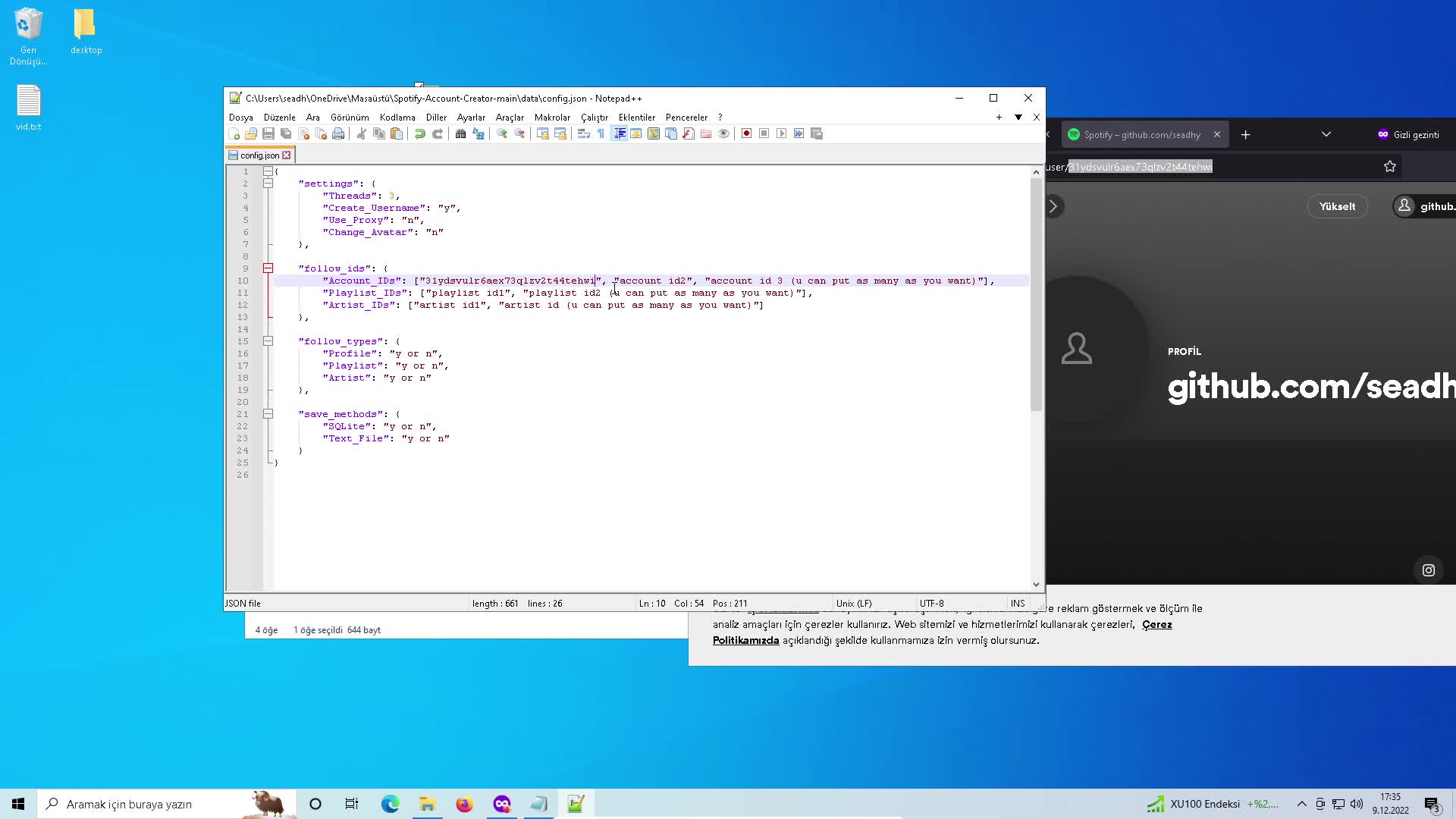Select the Paste toolbar icon
Screen dimensions: 1456x819
[396, 133]
